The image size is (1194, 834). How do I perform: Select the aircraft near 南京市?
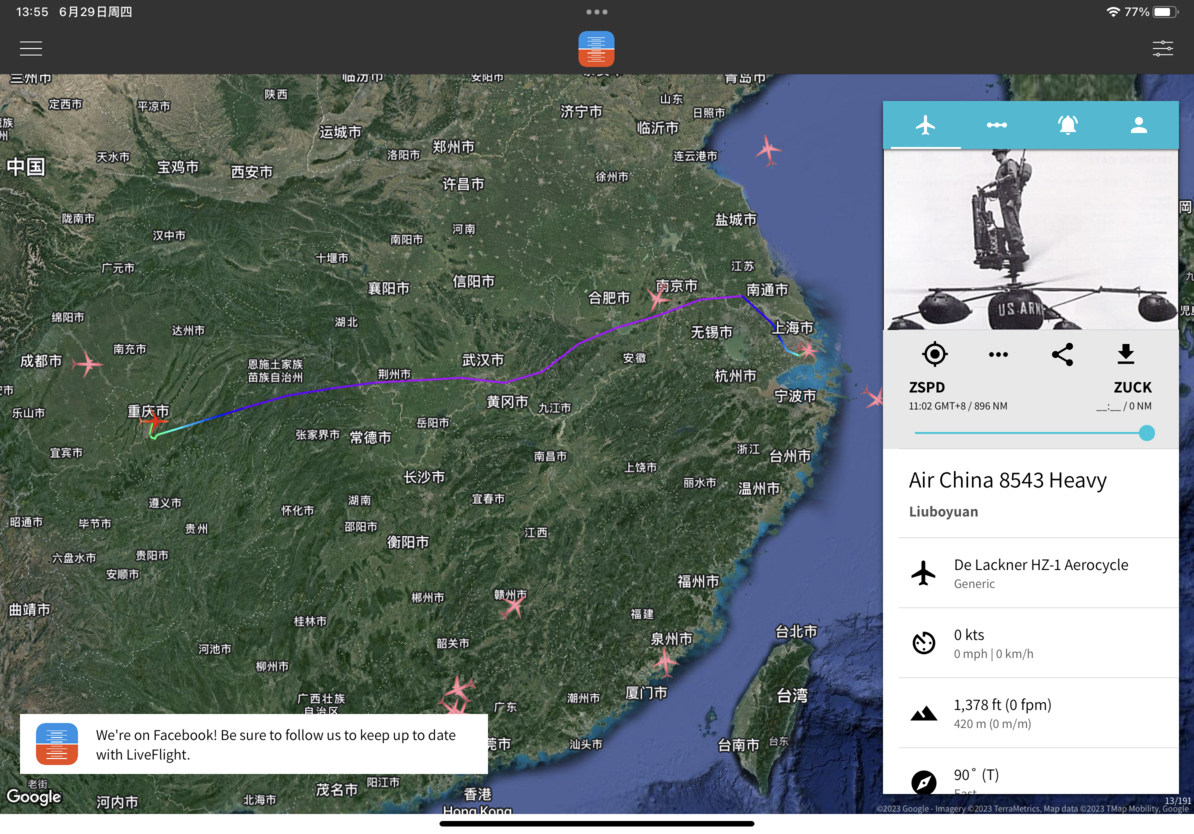click(x=657, y=296)
